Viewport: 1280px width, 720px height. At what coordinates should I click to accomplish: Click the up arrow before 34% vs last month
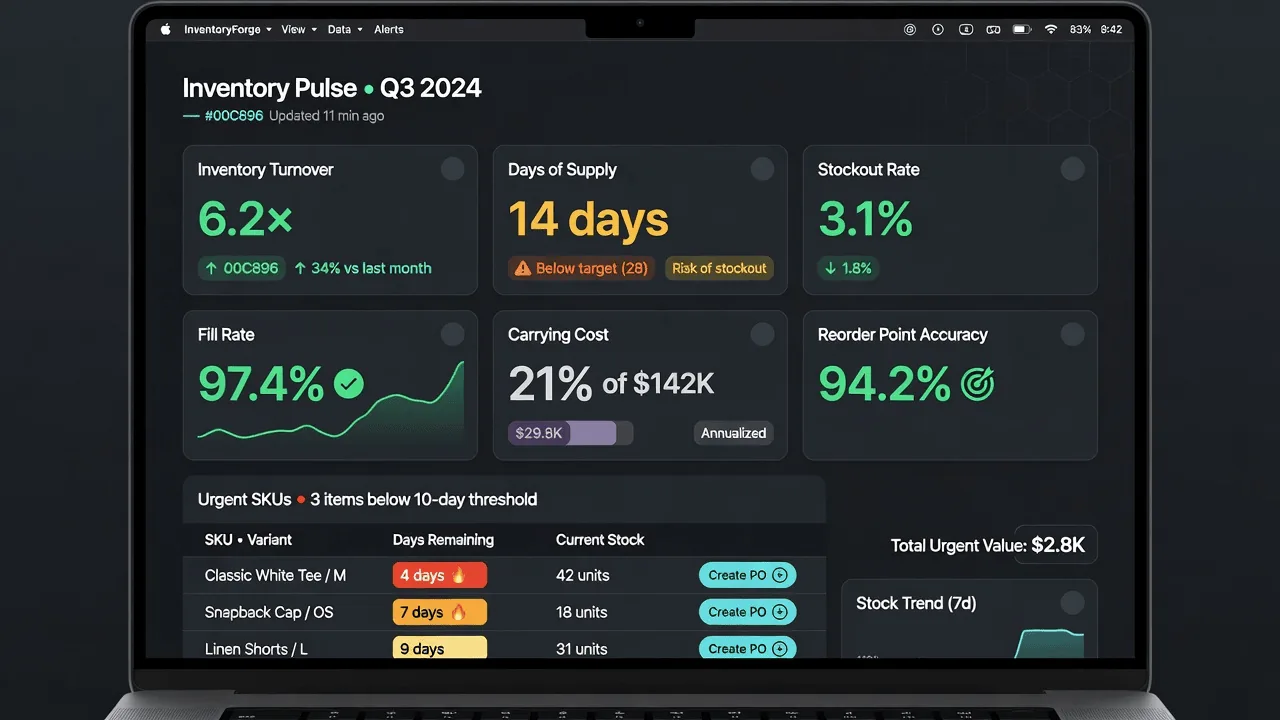300,268
